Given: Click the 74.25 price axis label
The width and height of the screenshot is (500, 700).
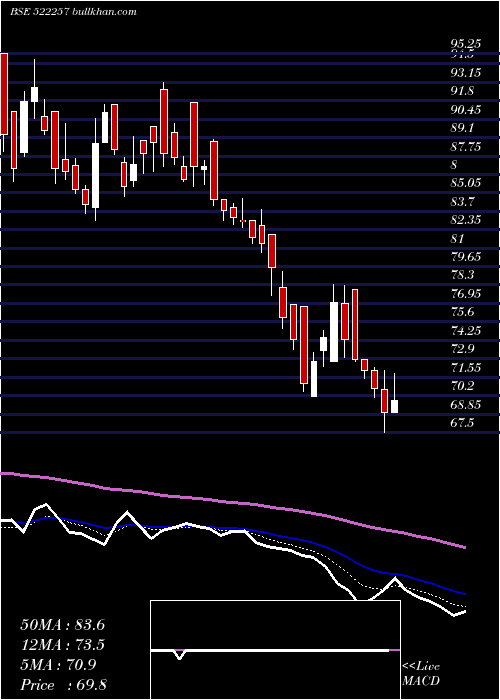Looking at the screenshot, I should [x=466, y=330].
